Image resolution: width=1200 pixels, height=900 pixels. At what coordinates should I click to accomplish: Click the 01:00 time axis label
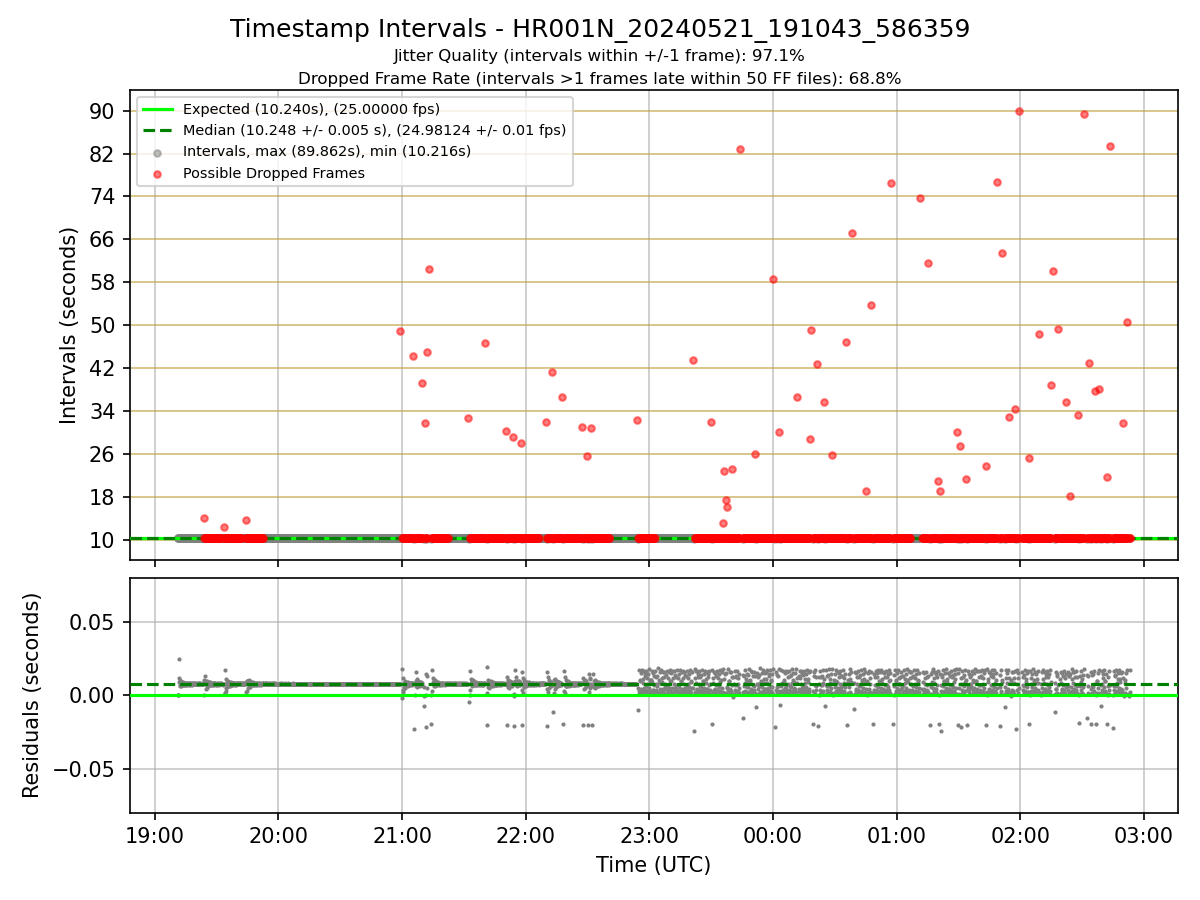[x=897, y=836]
